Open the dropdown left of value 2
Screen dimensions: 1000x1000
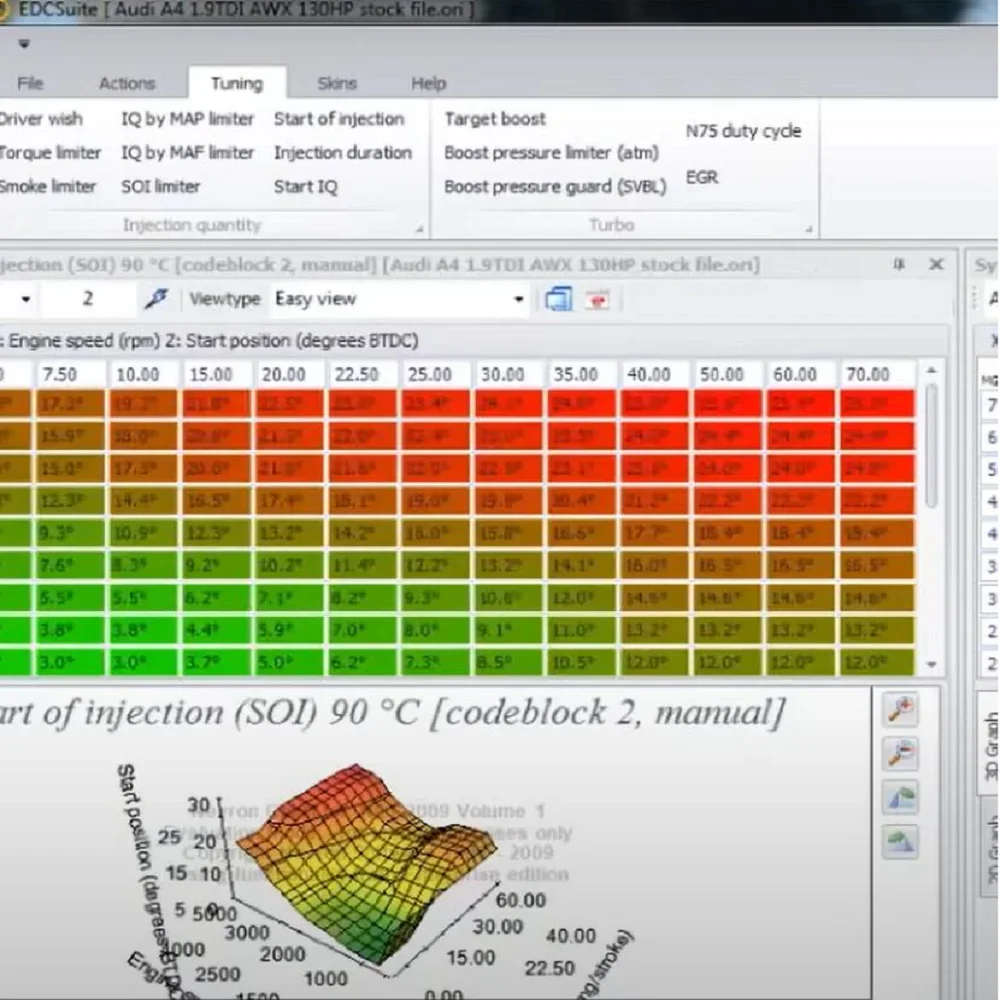click(x=25, y=299)
